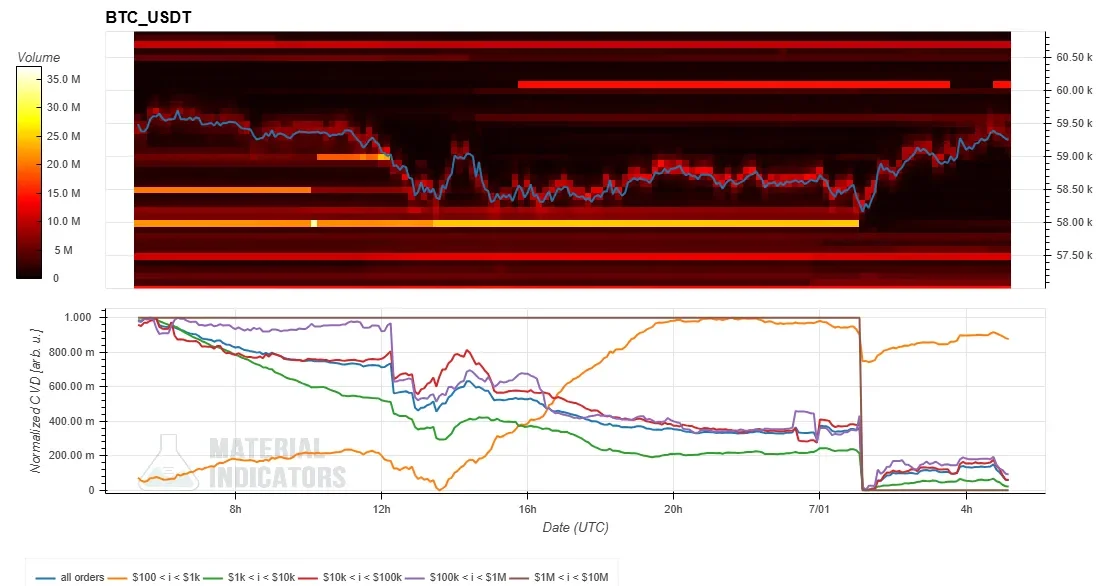Toggle the '$1M < i < $10M' legend series

(x=559, y=578)
